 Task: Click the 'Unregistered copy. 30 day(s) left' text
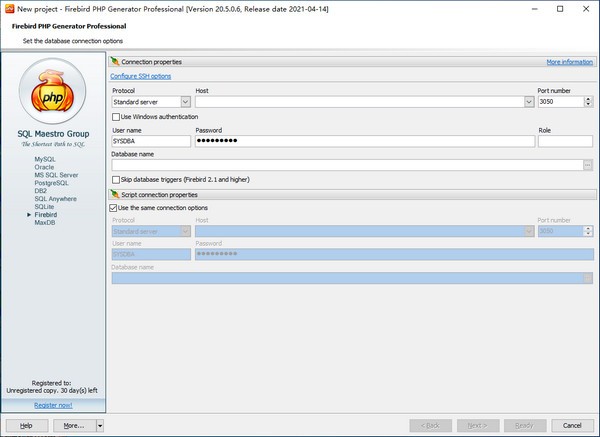[x=52, y=391]
